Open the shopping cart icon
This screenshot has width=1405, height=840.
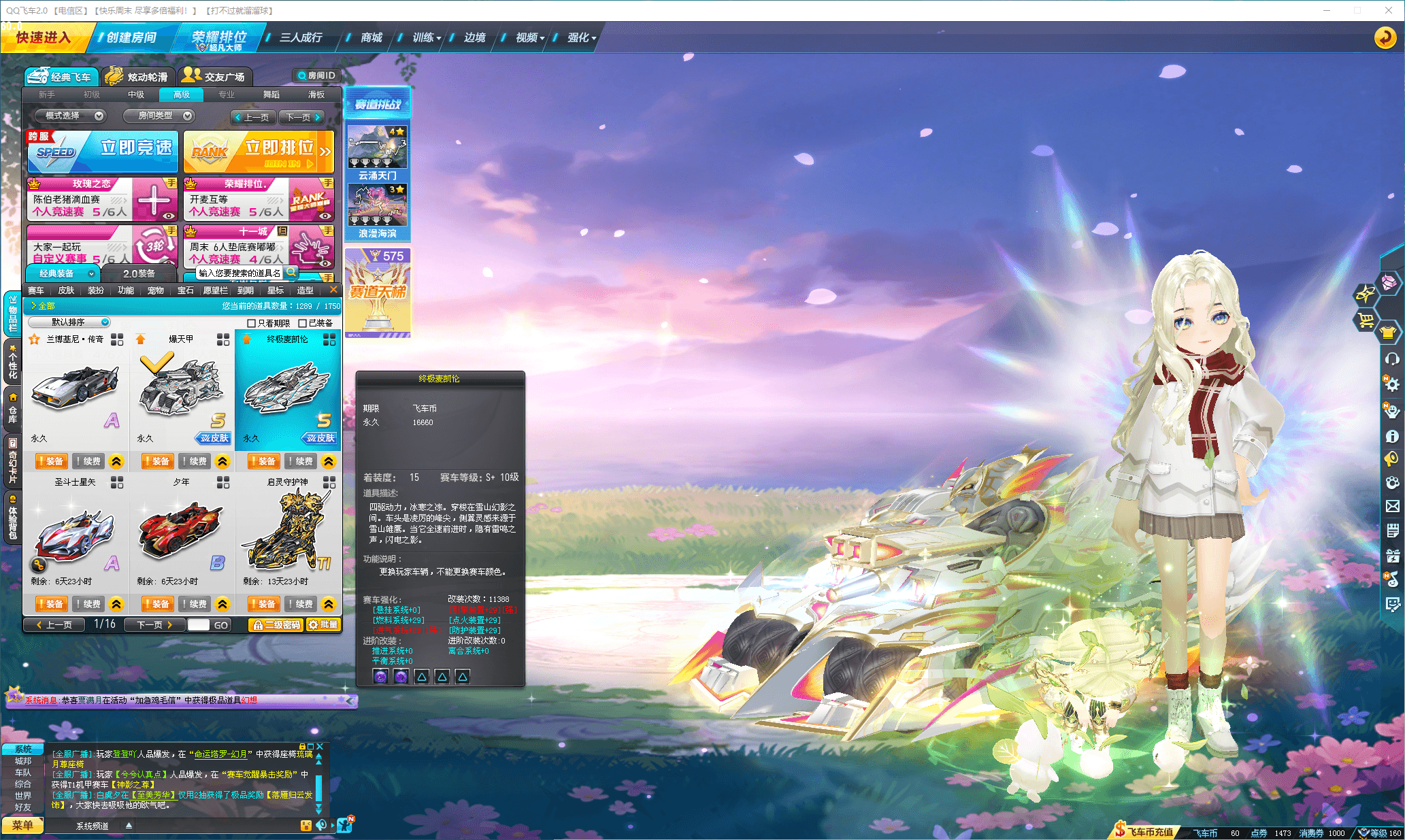1365,320
